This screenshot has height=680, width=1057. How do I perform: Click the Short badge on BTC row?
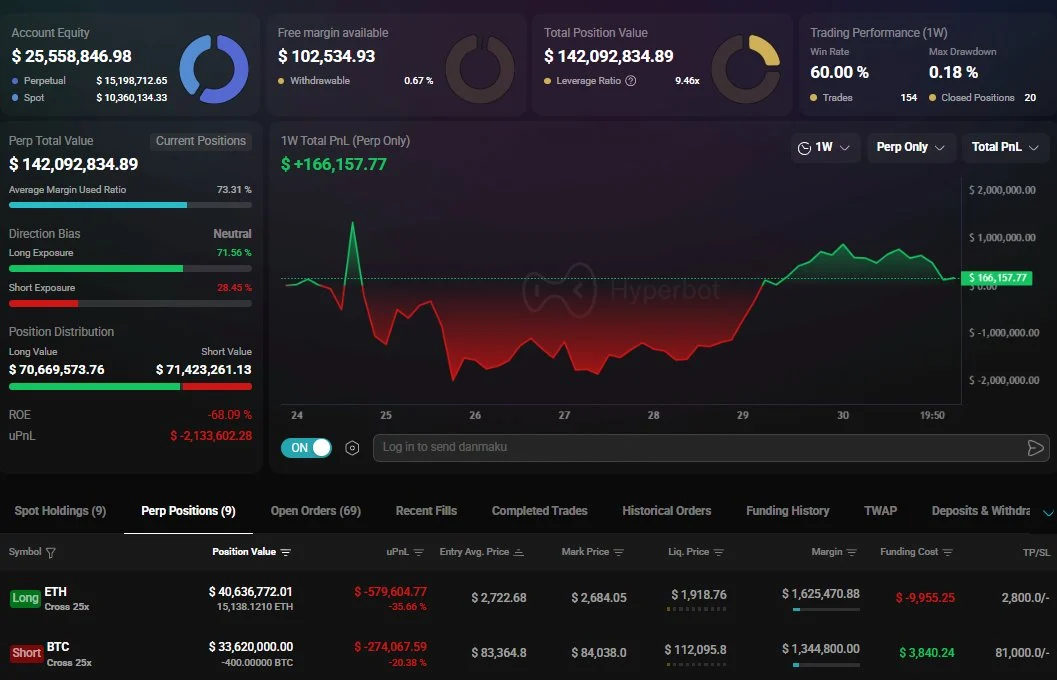pyautogui.click(x=26, y=653)
